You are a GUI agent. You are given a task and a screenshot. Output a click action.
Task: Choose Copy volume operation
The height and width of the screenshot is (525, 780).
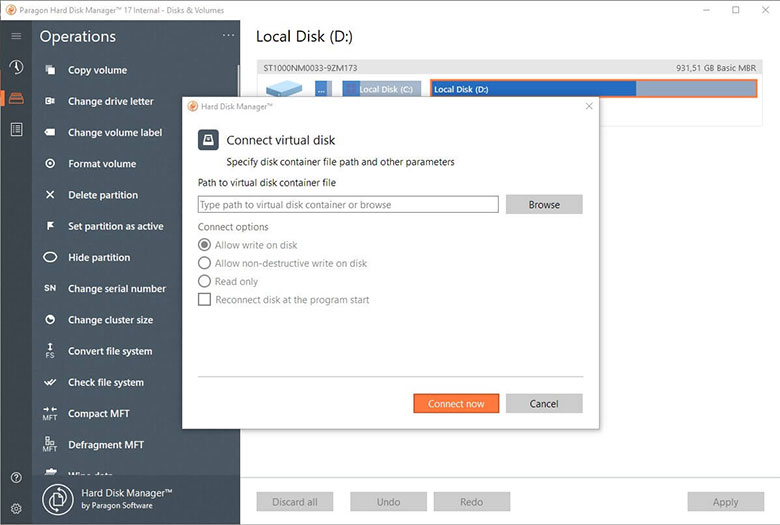coord(98,70)
